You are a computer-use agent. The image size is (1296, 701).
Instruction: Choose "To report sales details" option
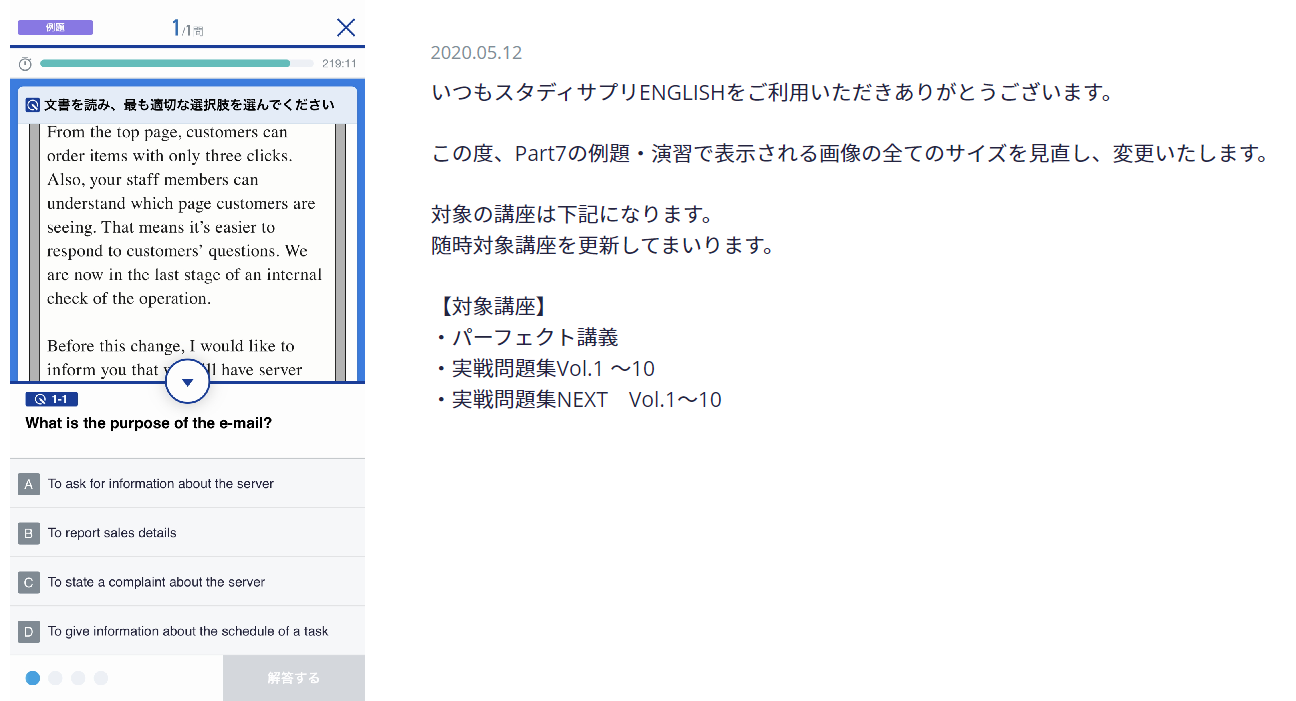tap(112, 533)
